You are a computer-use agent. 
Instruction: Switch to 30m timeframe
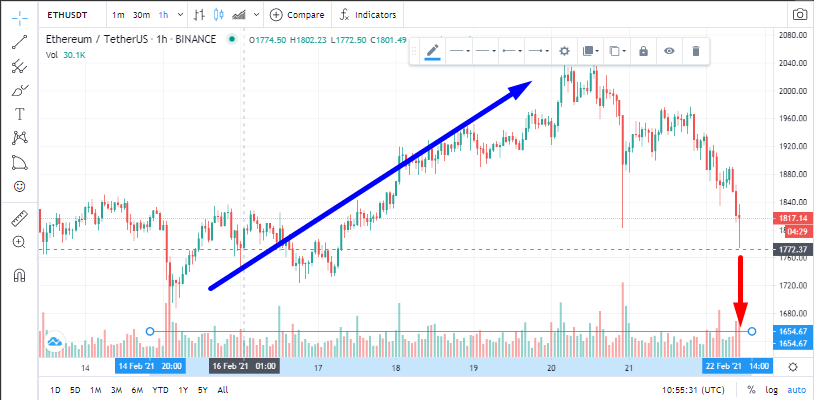(x=141, y=15)
